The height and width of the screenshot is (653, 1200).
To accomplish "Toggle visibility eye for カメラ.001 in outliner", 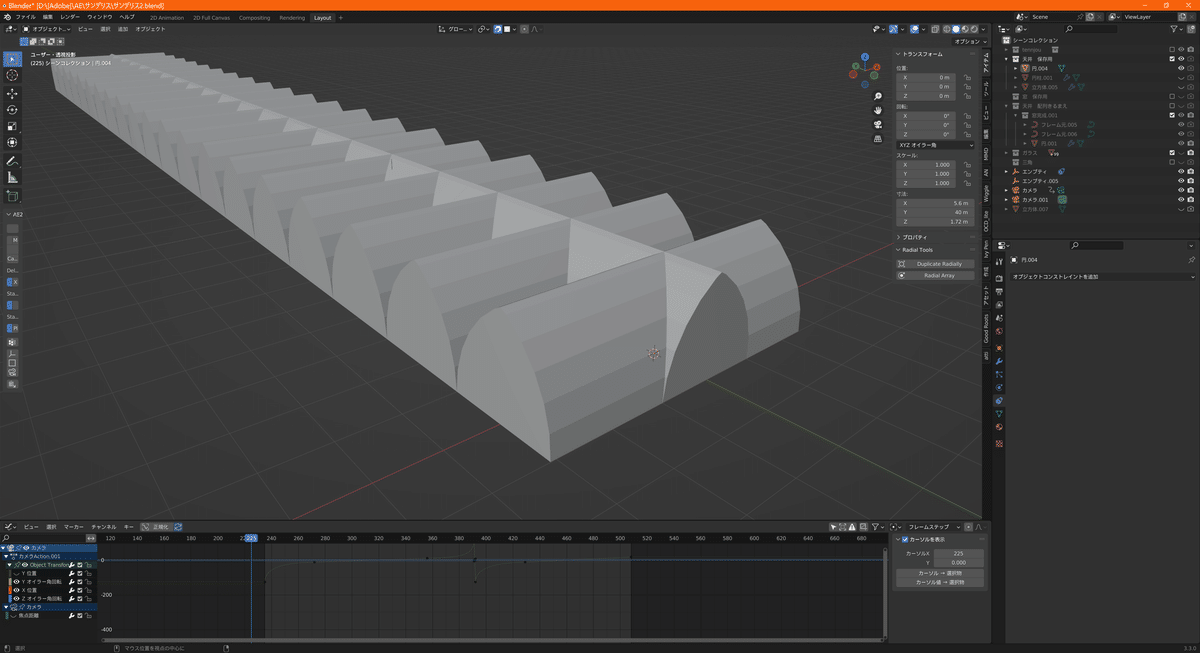I will tap(1181, 199).
